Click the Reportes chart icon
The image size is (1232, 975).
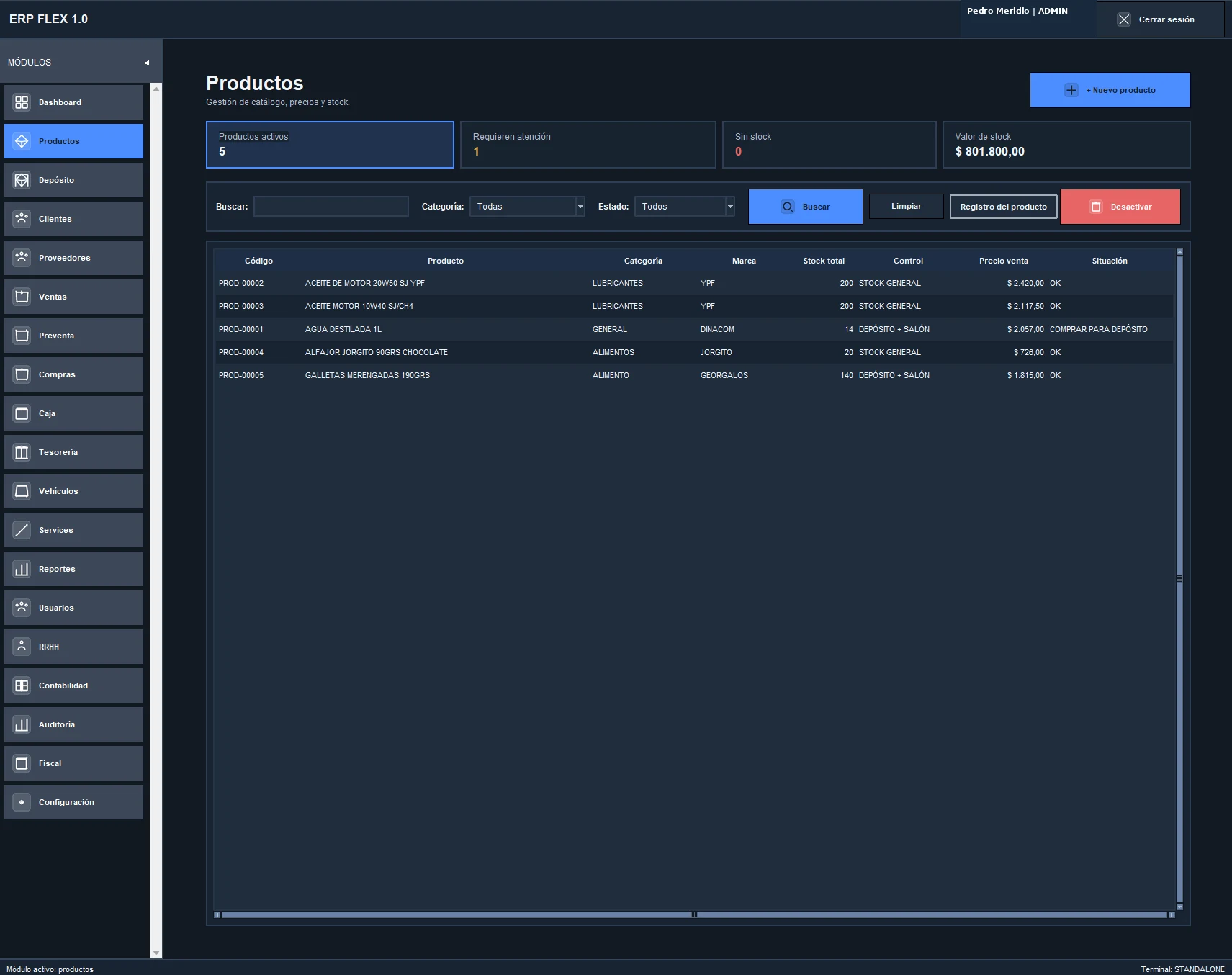point(22,569)
